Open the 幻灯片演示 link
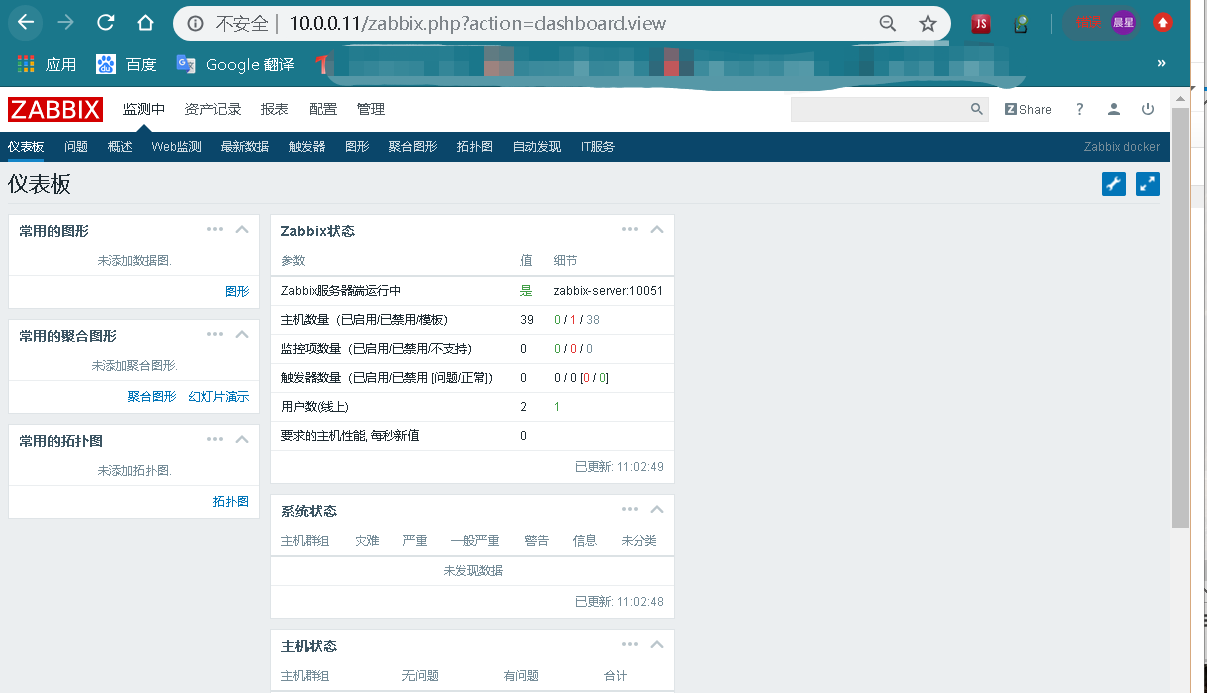 tap(219, 397)
